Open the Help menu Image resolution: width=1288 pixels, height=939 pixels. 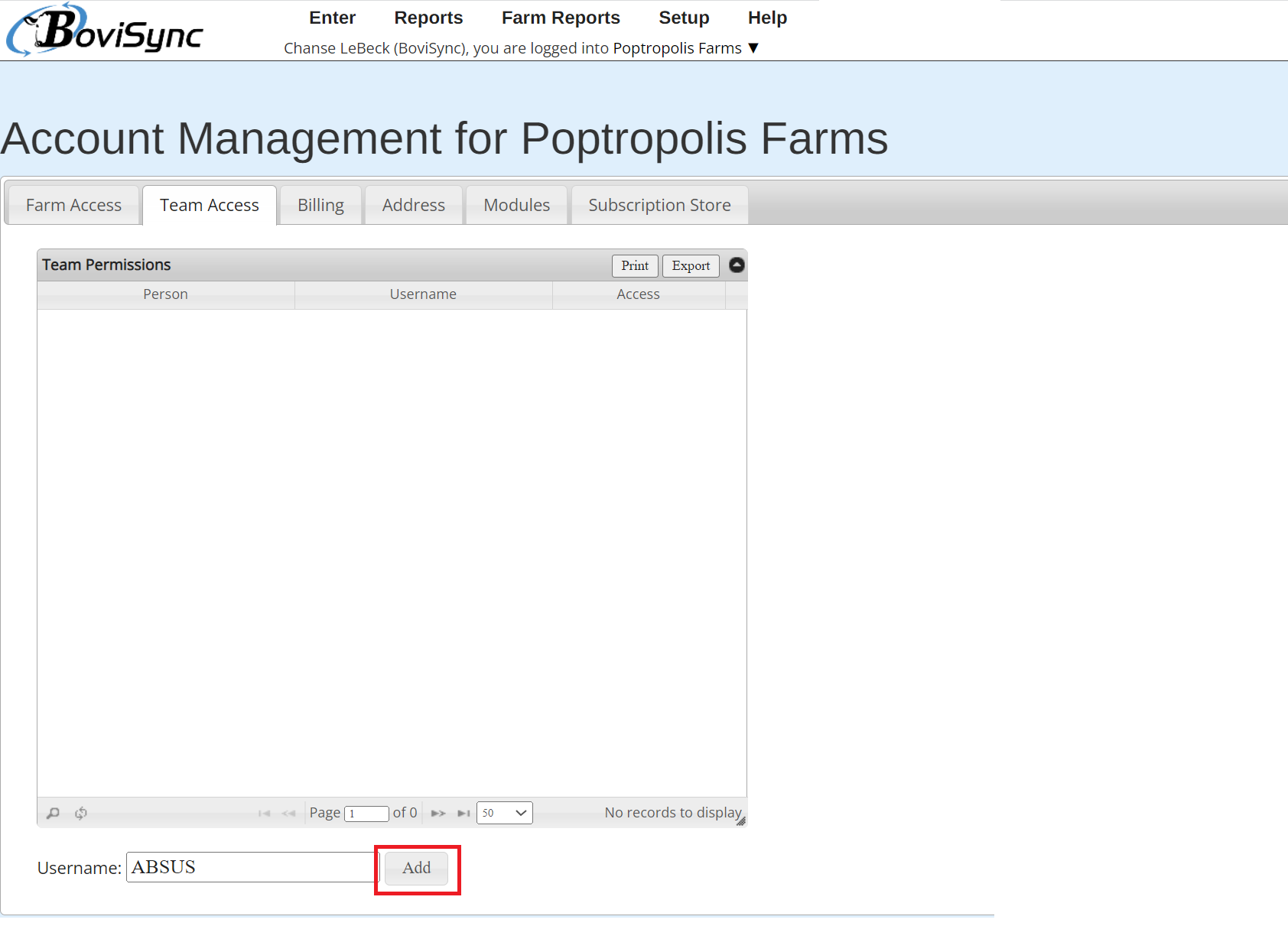[x=767, y=18]
